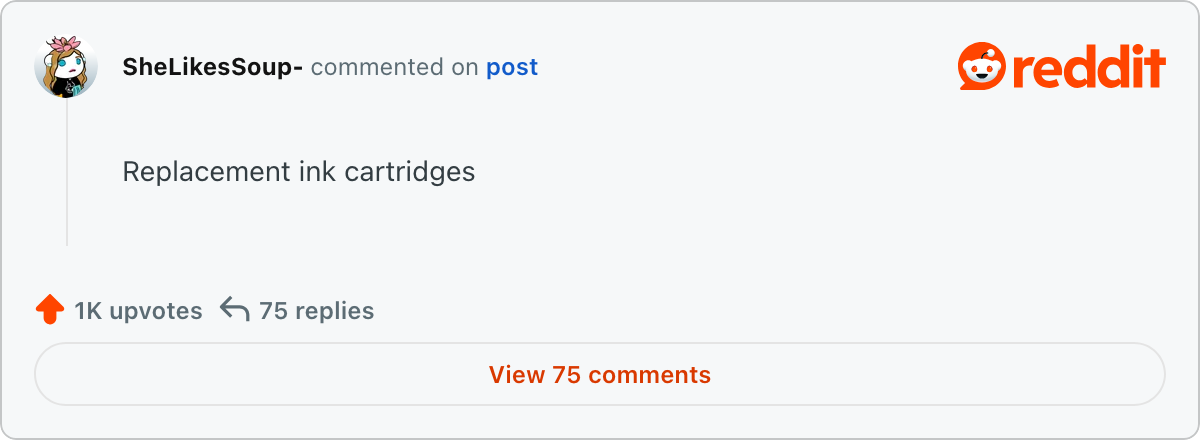Open the blue "post" link
Viewport: 1200px width, 440px height.
[x=512, y=68]
